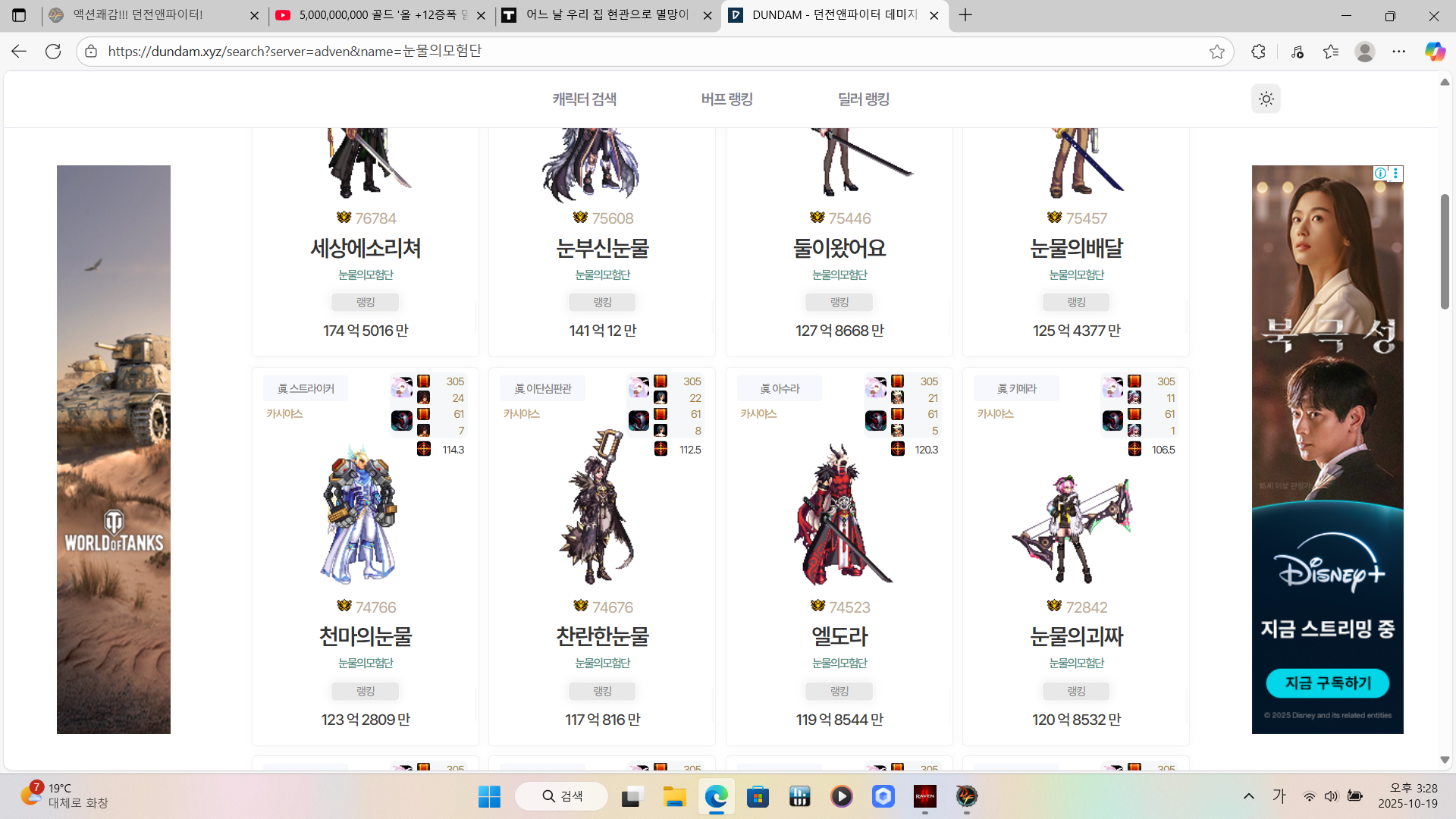This screenshot has width=1456, height=819.
Task: Open the browser extensions puzzle icon
Action: [x=1258, y=52]
